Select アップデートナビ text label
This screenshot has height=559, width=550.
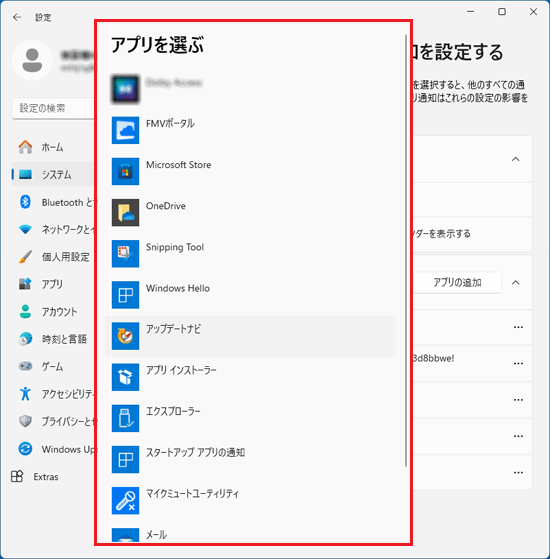(x=173, y=329)
